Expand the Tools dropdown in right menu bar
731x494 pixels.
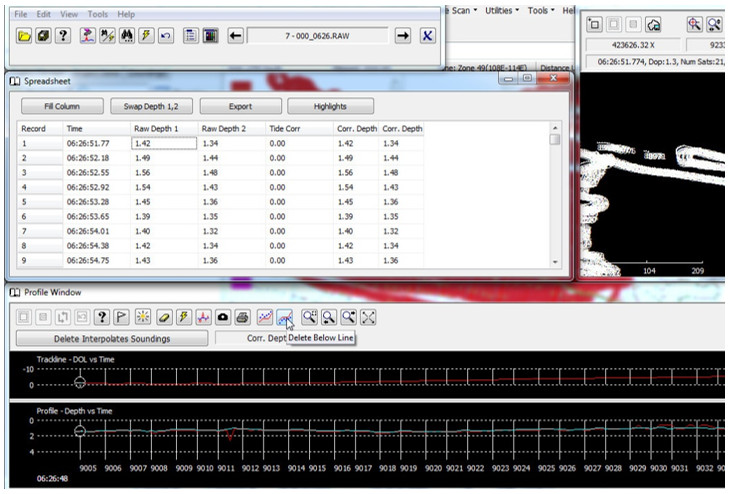pyautogui.click(x=541, y=10)
